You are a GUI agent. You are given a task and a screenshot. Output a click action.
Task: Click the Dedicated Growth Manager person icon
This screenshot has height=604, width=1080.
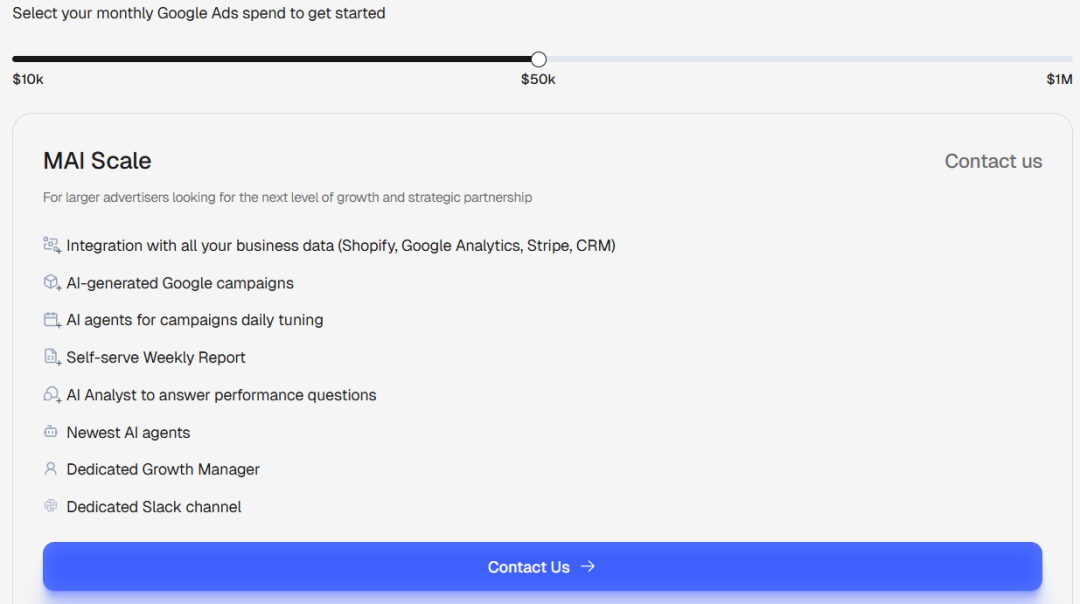50,469
